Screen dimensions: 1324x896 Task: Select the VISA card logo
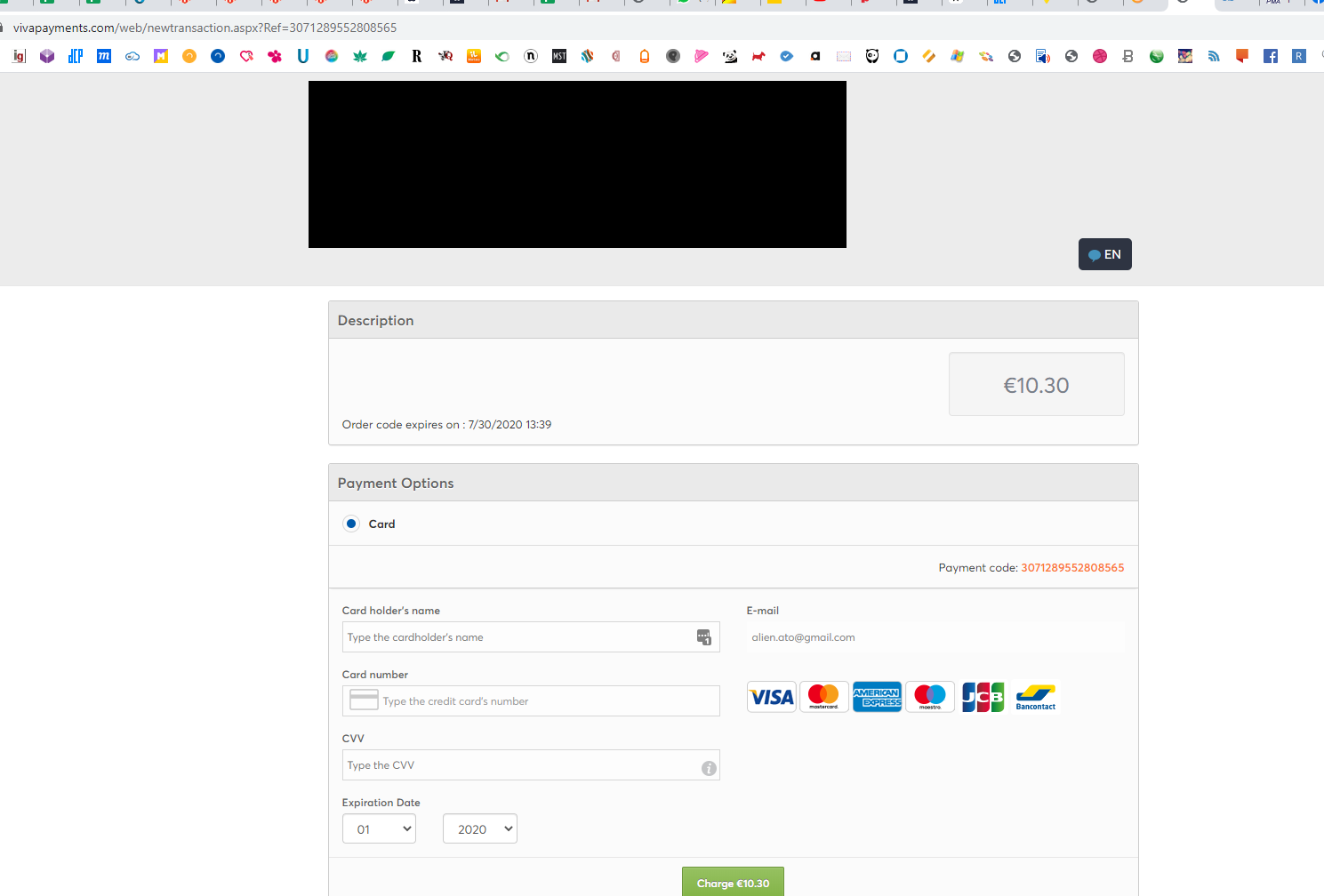click(771, 697)
